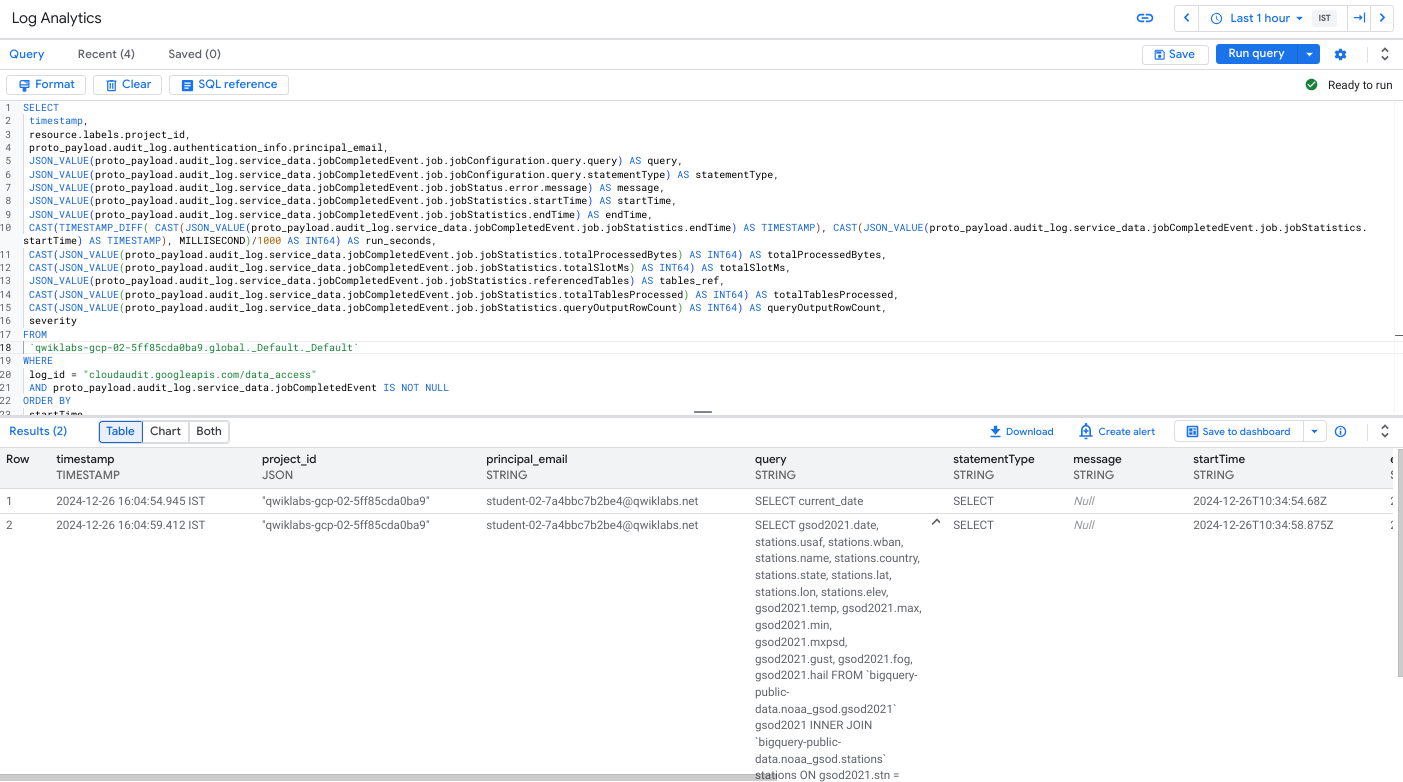1403x782 pixels.
Task: Switch results to Chart view
Action: pos(166,431)
